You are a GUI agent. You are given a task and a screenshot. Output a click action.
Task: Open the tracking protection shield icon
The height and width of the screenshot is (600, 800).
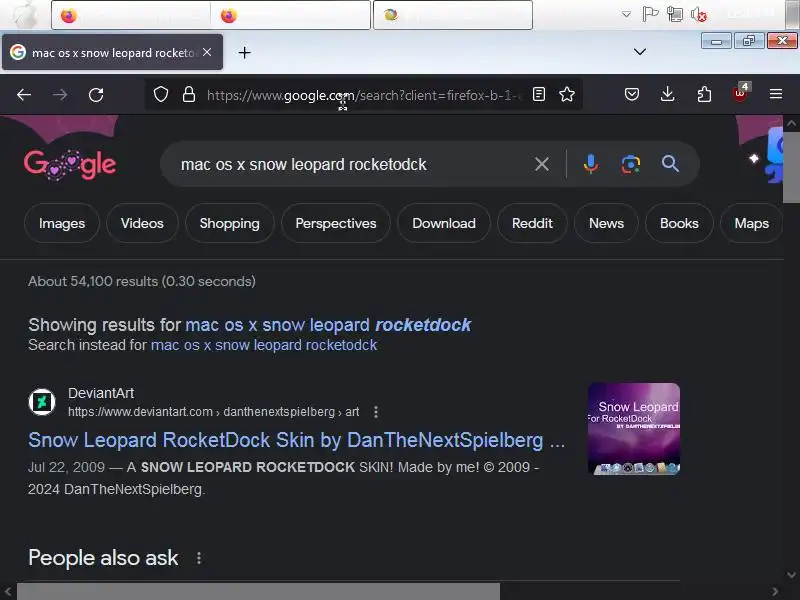click(161, 94)
